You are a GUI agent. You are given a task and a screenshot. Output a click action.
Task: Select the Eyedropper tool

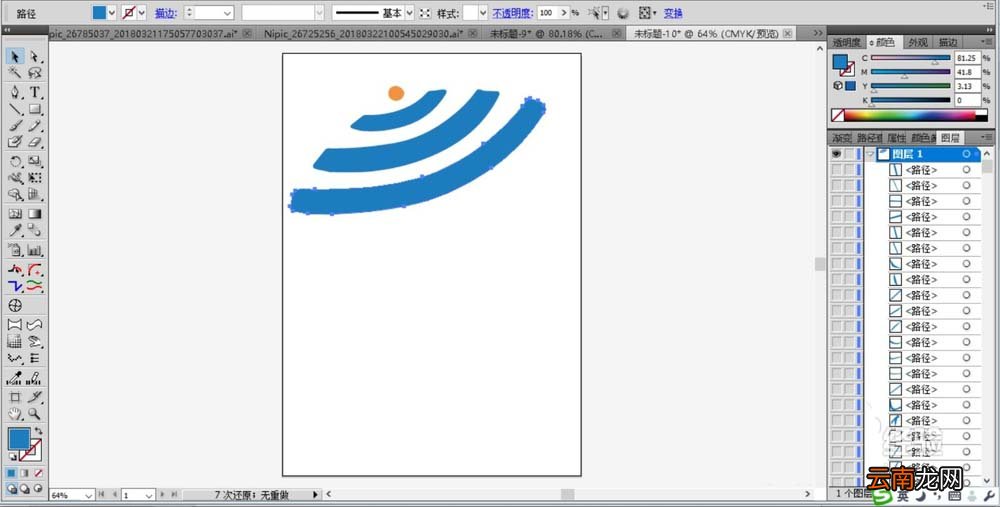pyautogui.click(x=15, y=230)
